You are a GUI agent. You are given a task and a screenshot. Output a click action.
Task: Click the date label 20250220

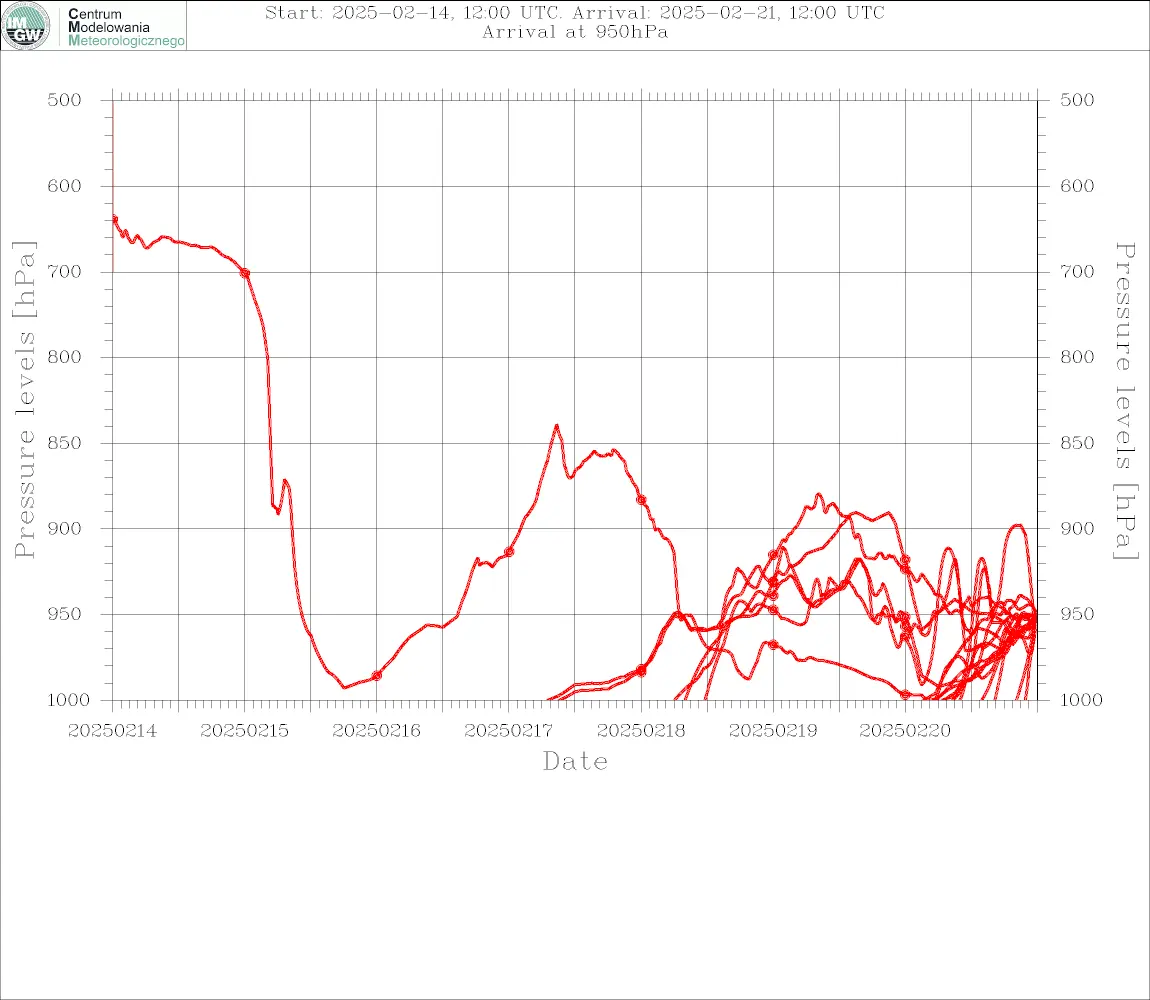pos(905,731)
